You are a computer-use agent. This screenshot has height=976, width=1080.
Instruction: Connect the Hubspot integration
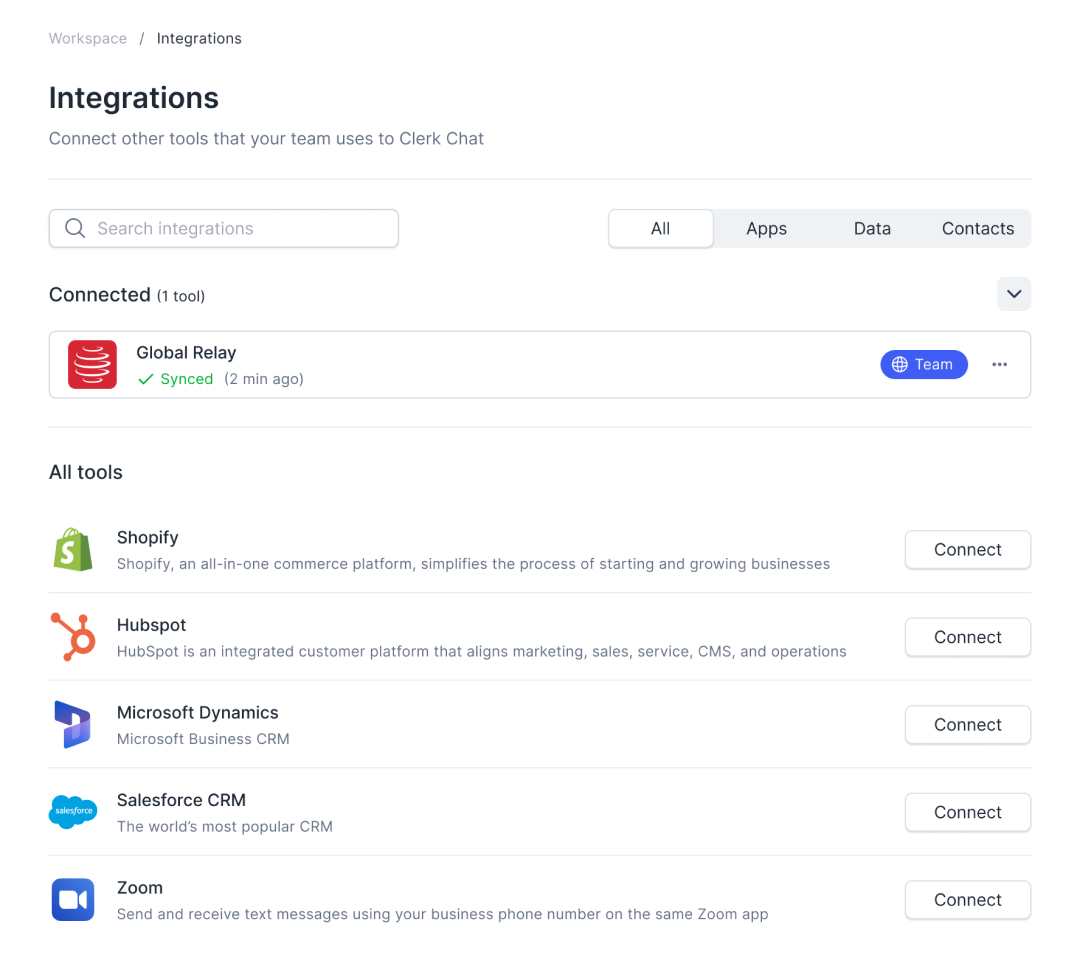point(968,637)
